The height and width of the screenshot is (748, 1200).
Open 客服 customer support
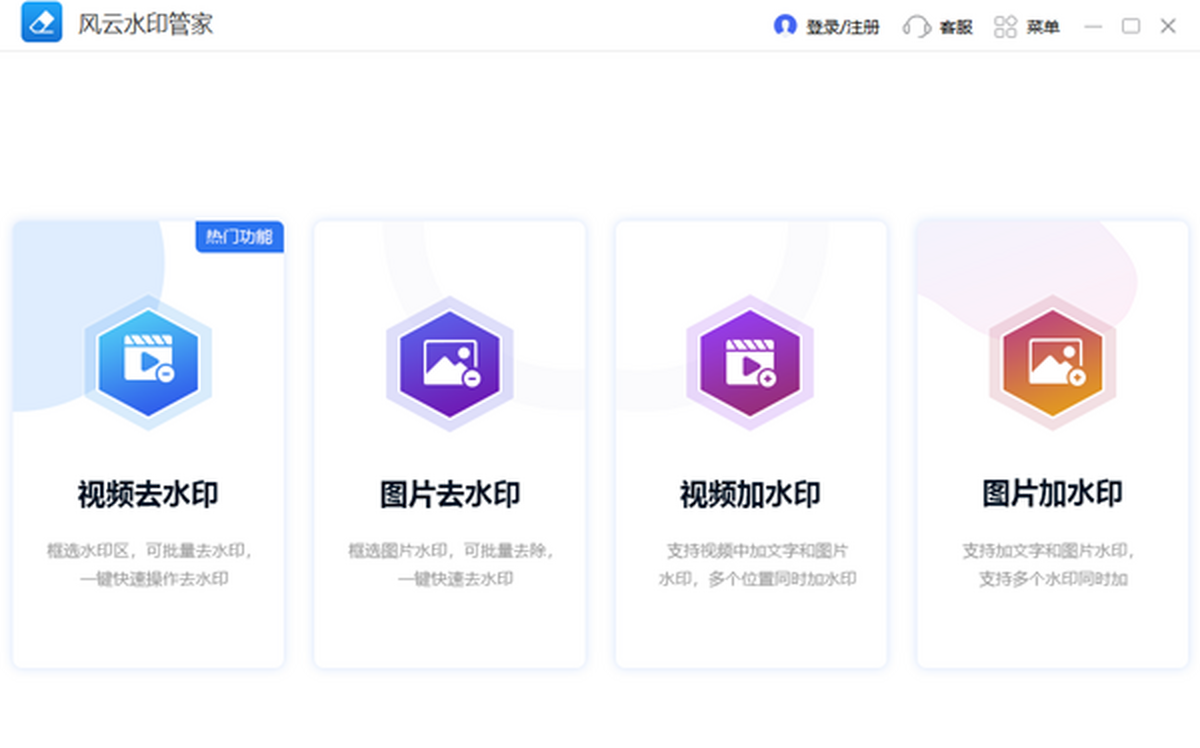click(x=955, y=27)
